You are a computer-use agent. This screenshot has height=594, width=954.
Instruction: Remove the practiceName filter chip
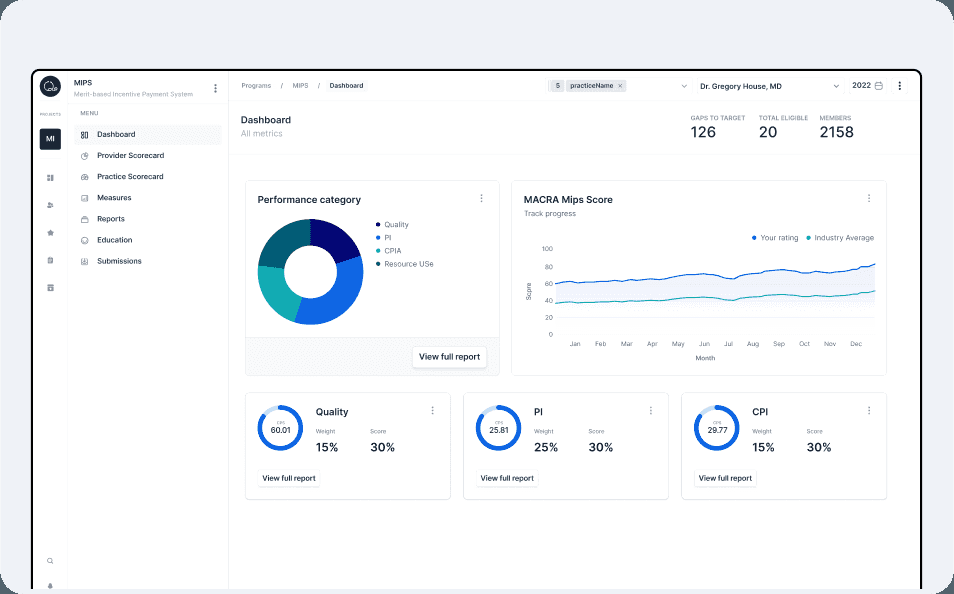(620, 86)
